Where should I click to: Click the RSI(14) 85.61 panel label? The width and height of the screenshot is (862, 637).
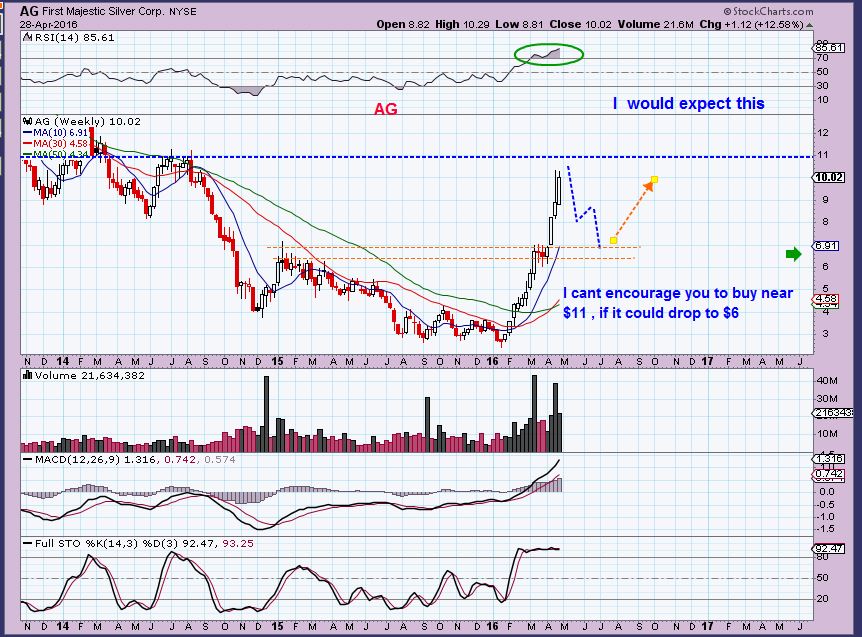coord(74,37)
